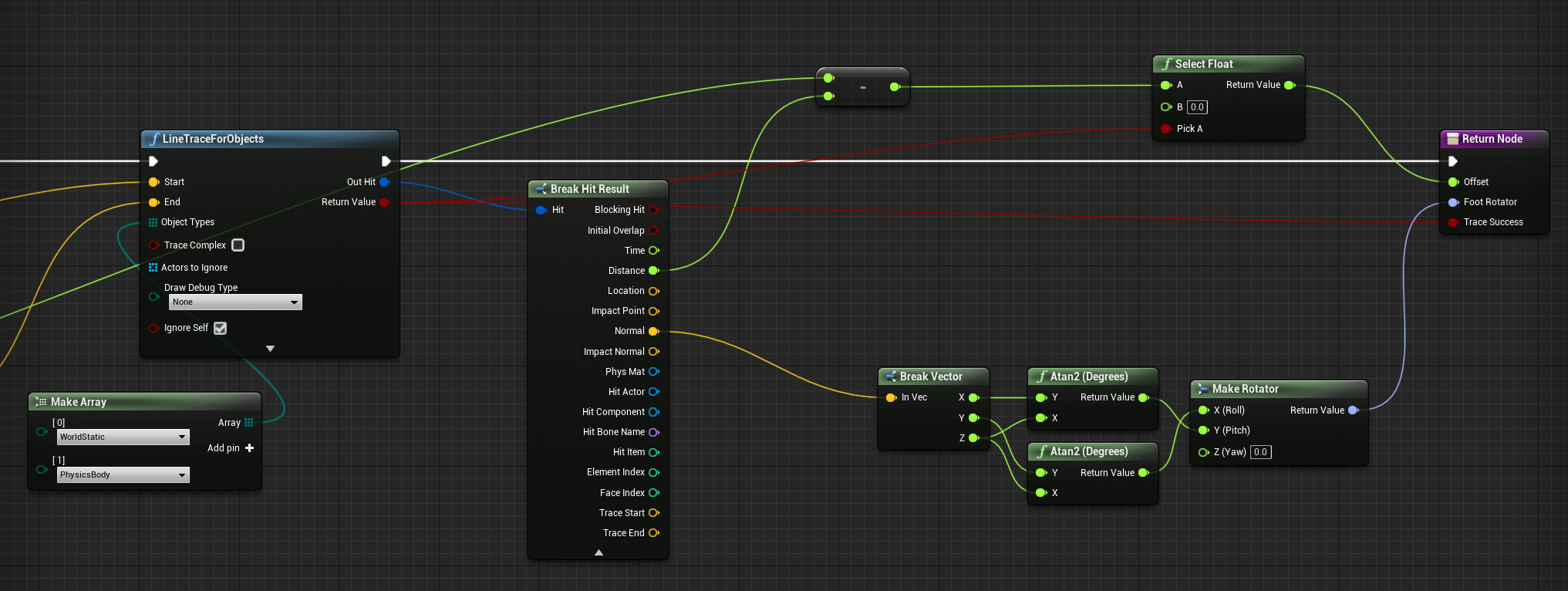Click the Return Node Trace Success pin
Screen dimensions: 1568x591
[1454, 222]
